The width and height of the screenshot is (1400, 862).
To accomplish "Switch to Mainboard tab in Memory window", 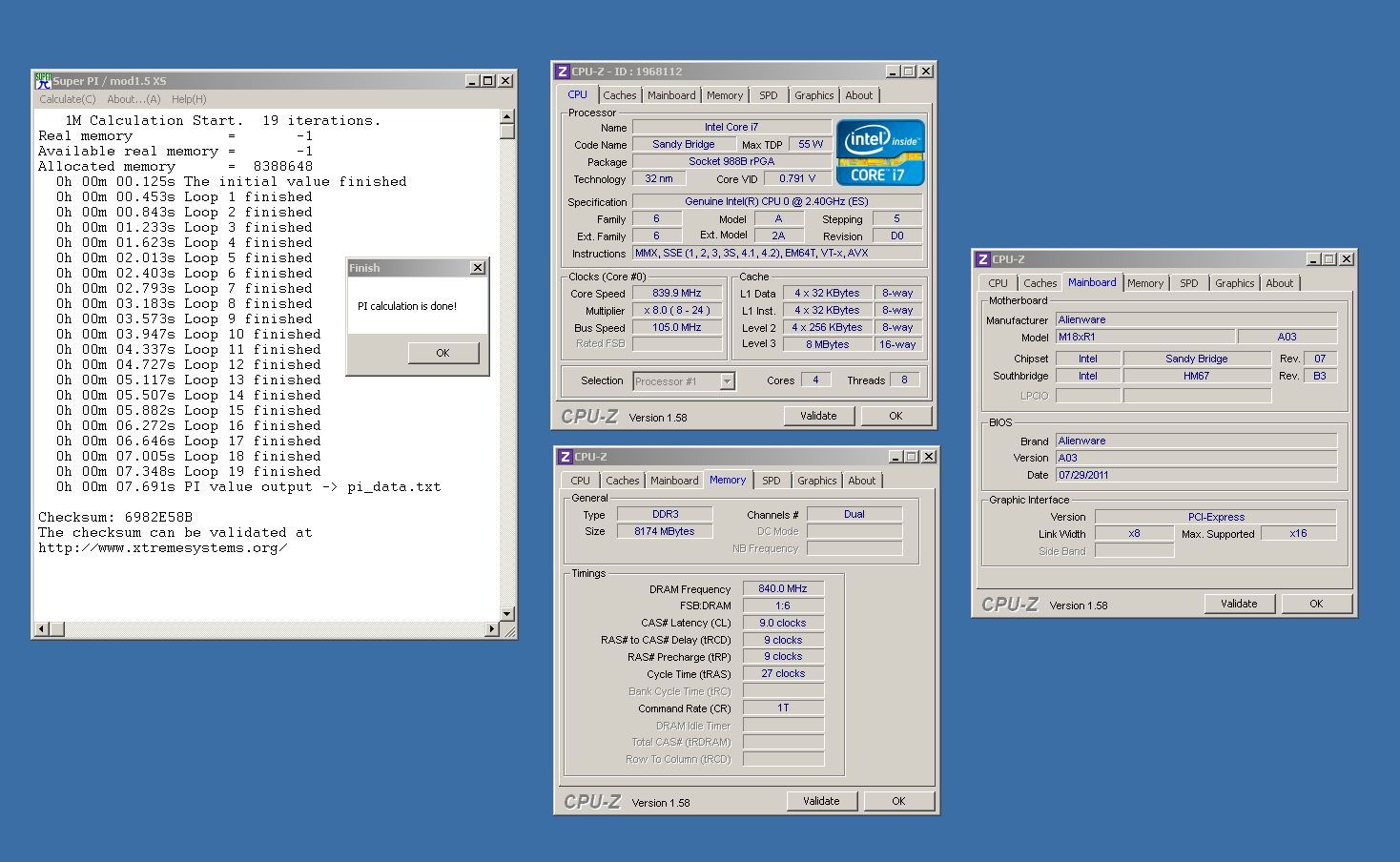I will (674, 481).
